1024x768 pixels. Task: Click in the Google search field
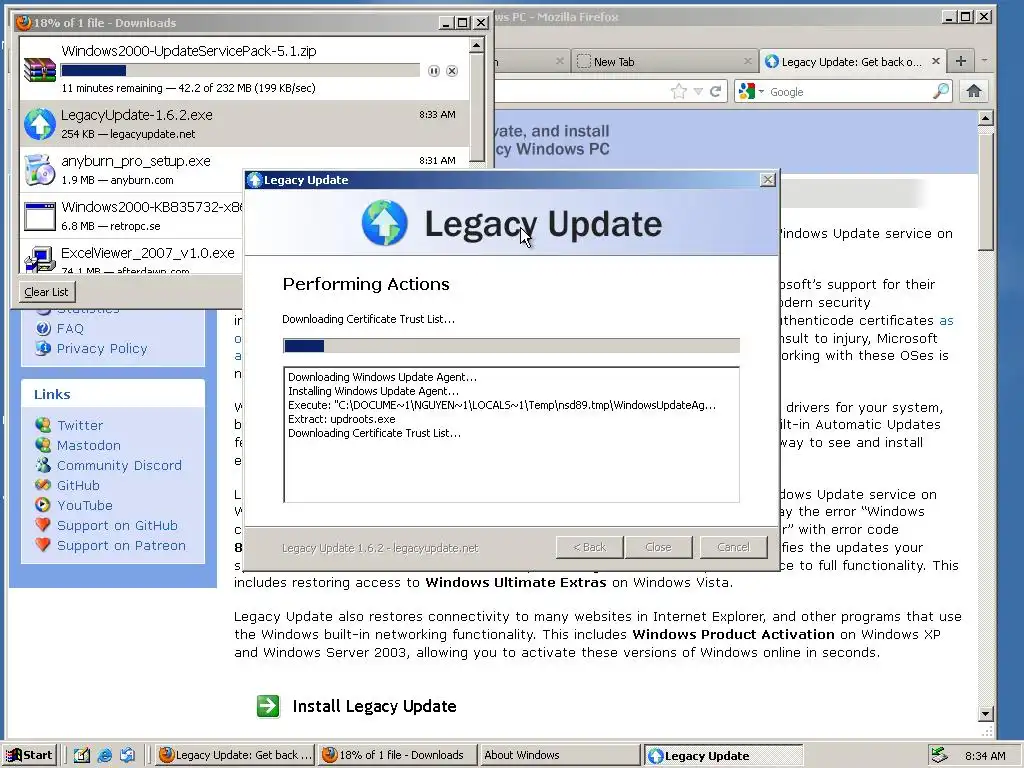[849, 91]
